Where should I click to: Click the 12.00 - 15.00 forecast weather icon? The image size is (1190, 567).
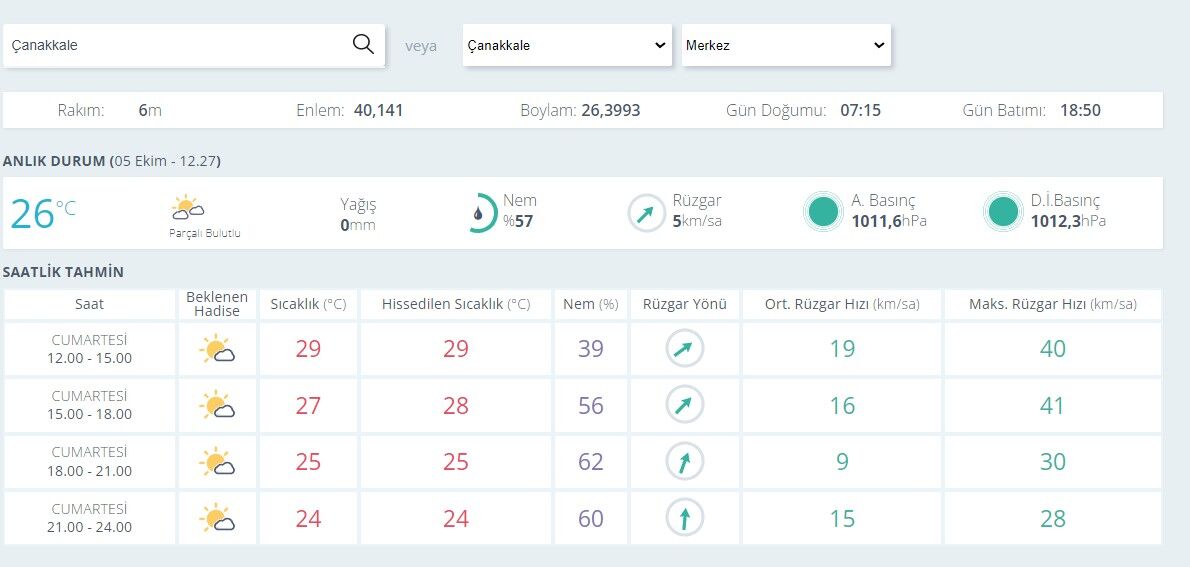click(216, 349)
